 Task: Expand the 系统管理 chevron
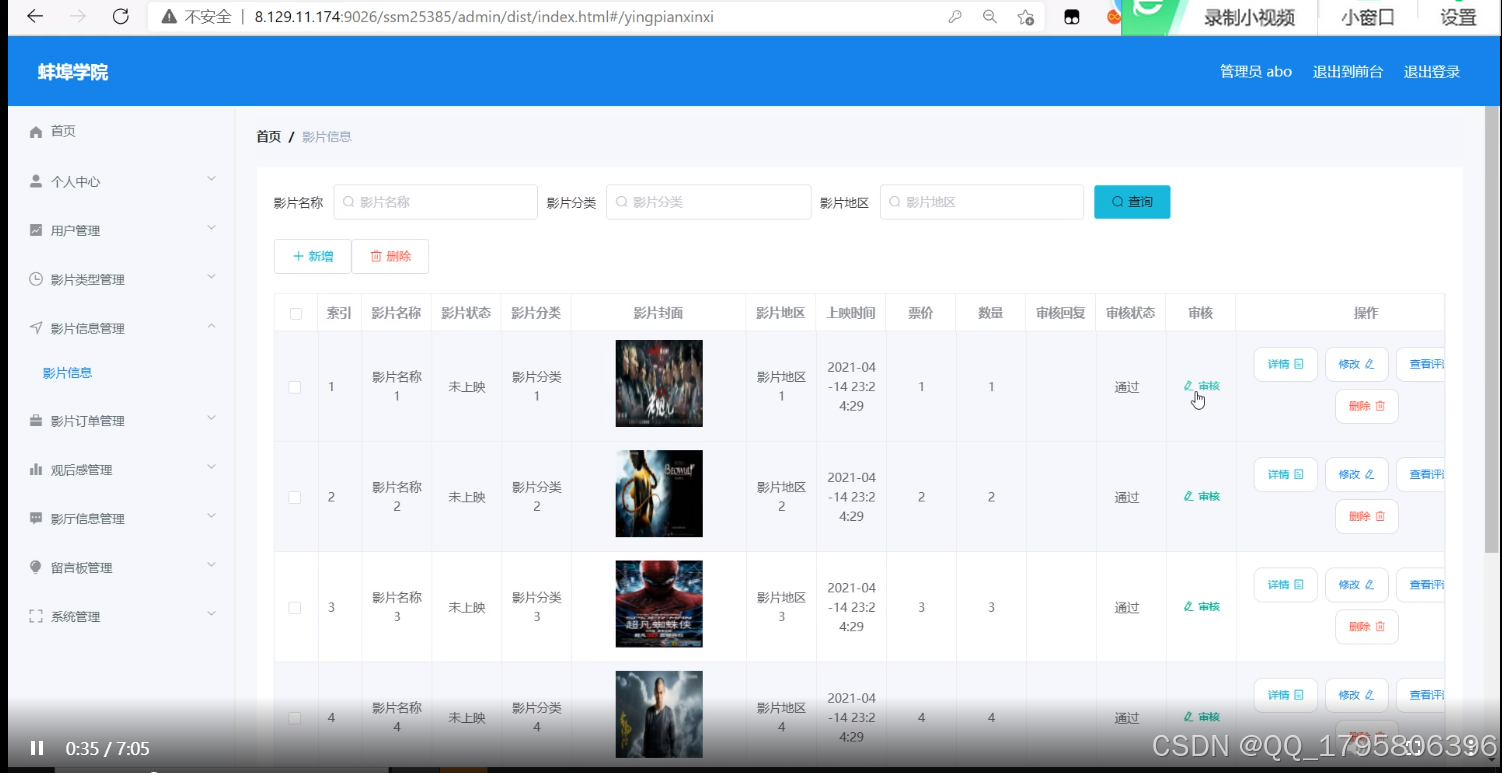(x=211, y=614)
